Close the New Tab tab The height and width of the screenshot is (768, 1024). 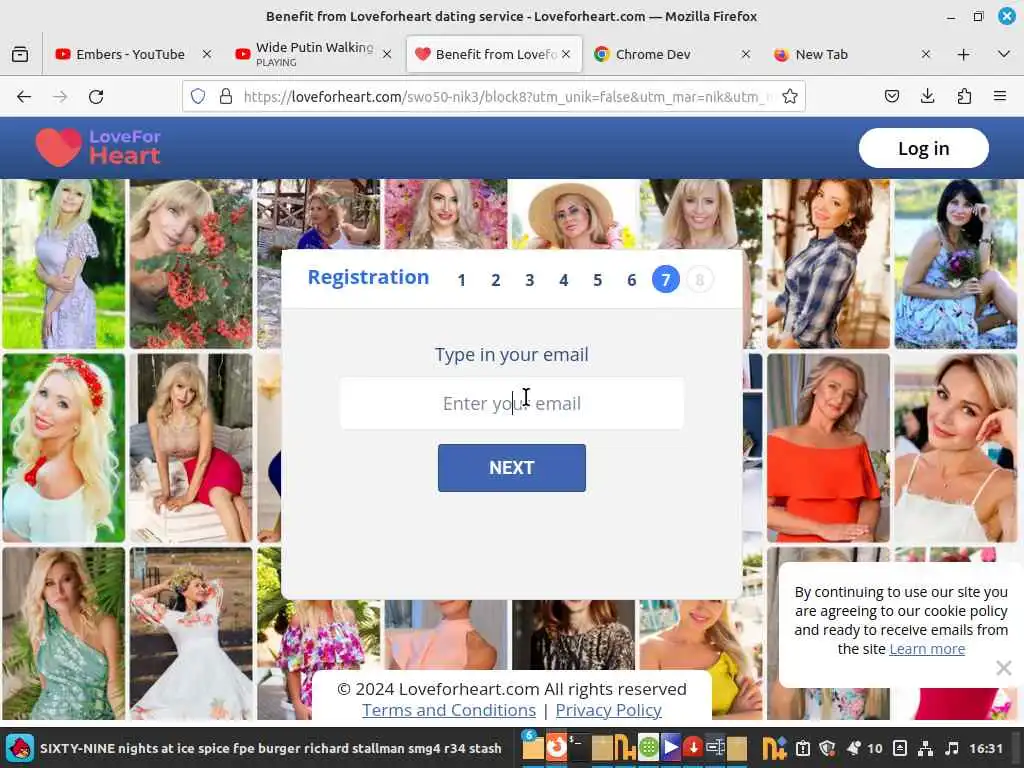[x=926, y=54]
